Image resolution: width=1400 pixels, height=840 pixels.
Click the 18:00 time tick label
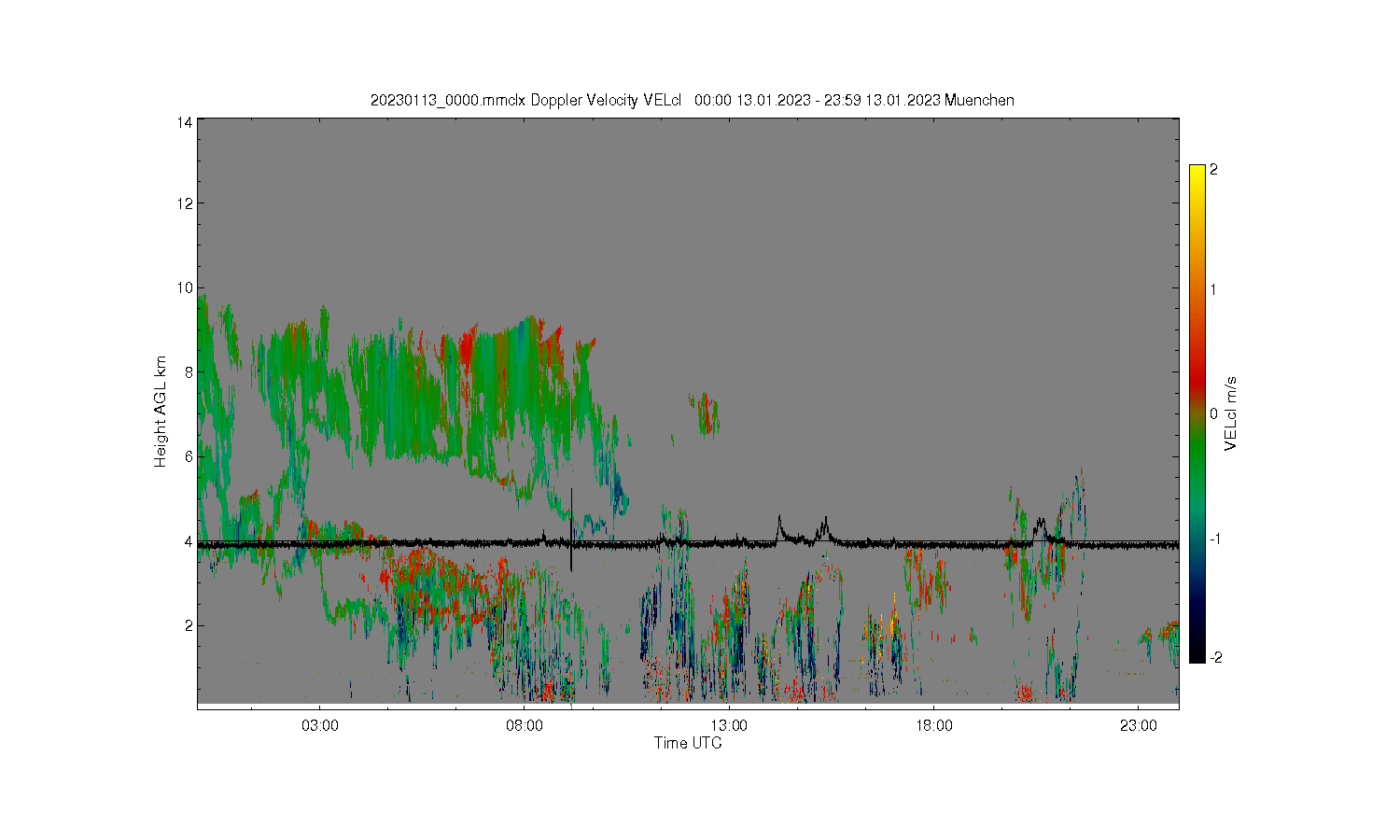pyautogui.click(x=933, y=725)
